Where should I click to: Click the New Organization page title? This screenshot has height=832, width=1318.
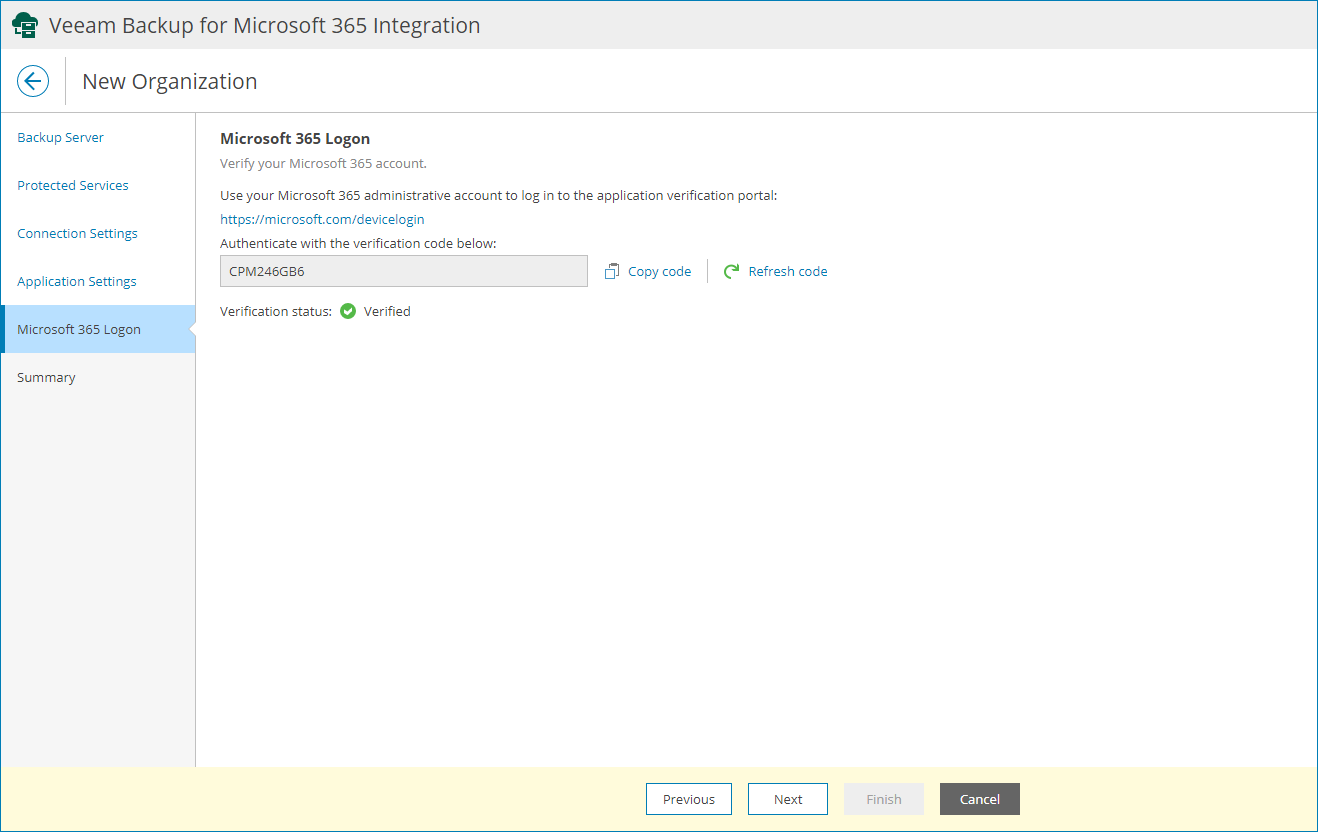tap(170, 81)
